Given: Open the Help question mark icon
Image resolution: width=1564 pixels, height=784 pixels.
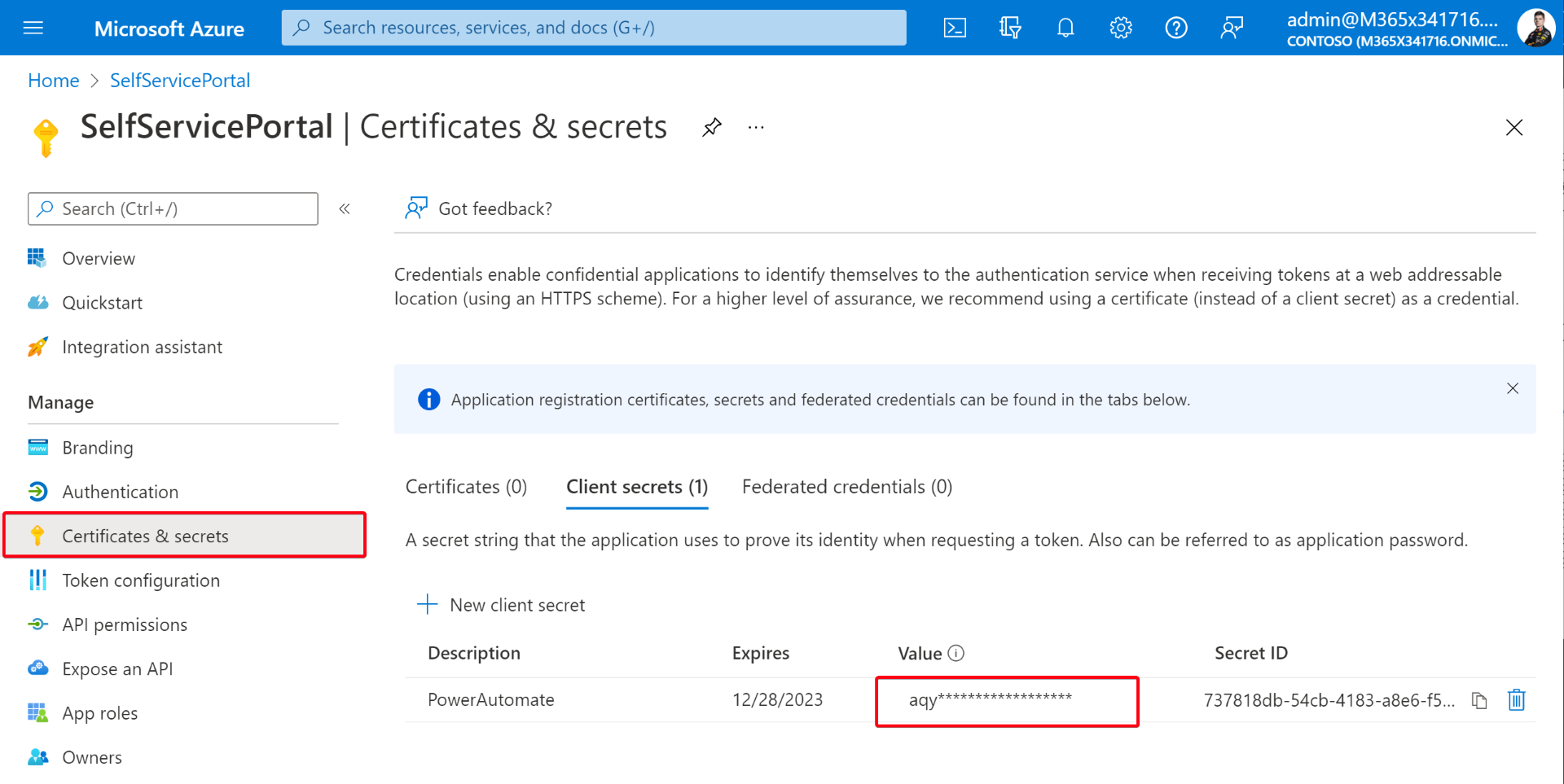Looking at the screenshot, I should point(1176,28).
